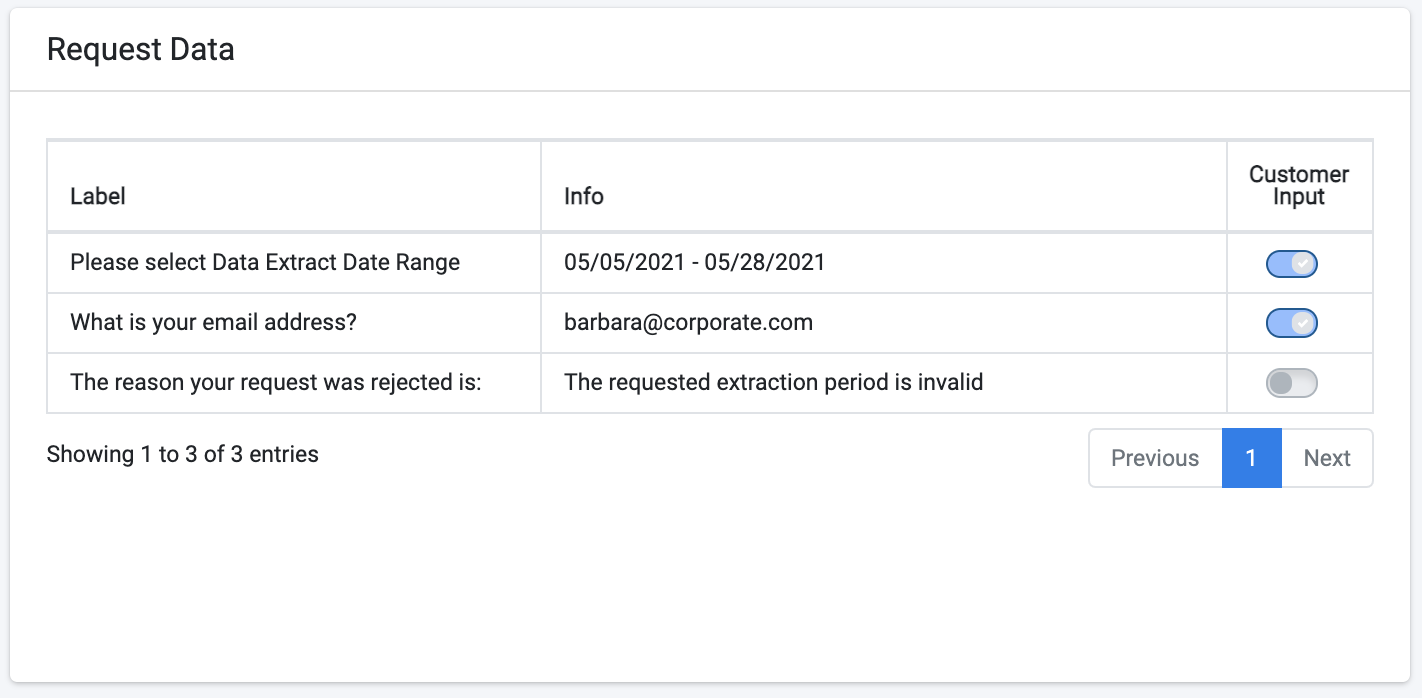The image size is (1422, 698).
Task: Go to the Previous page
Action: pos(1155,458)
